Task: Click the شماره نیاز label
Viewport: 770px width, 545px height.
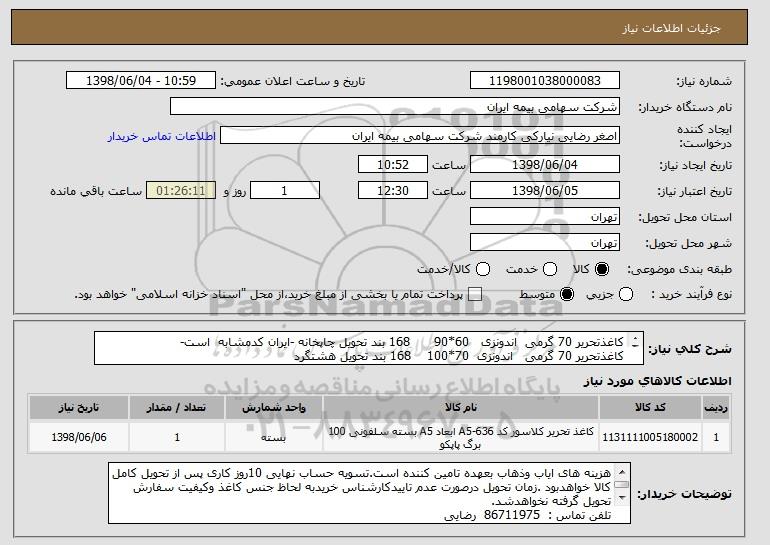Action: (704, 82)
